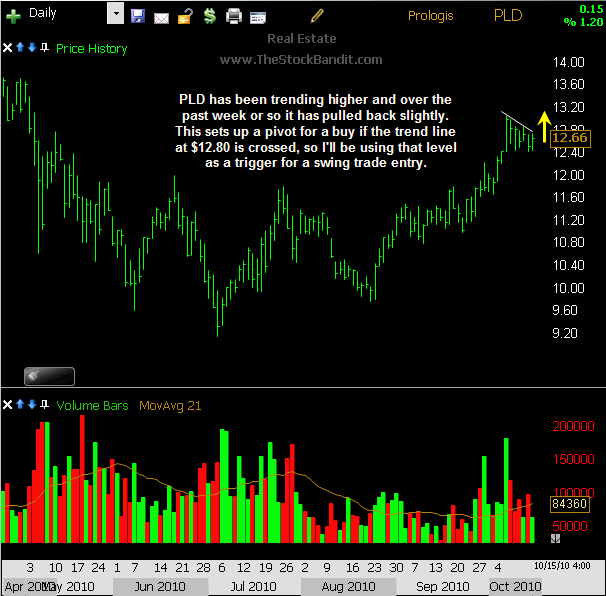
Task: Move the Volume Bars pane down
Action: [32, 405]
